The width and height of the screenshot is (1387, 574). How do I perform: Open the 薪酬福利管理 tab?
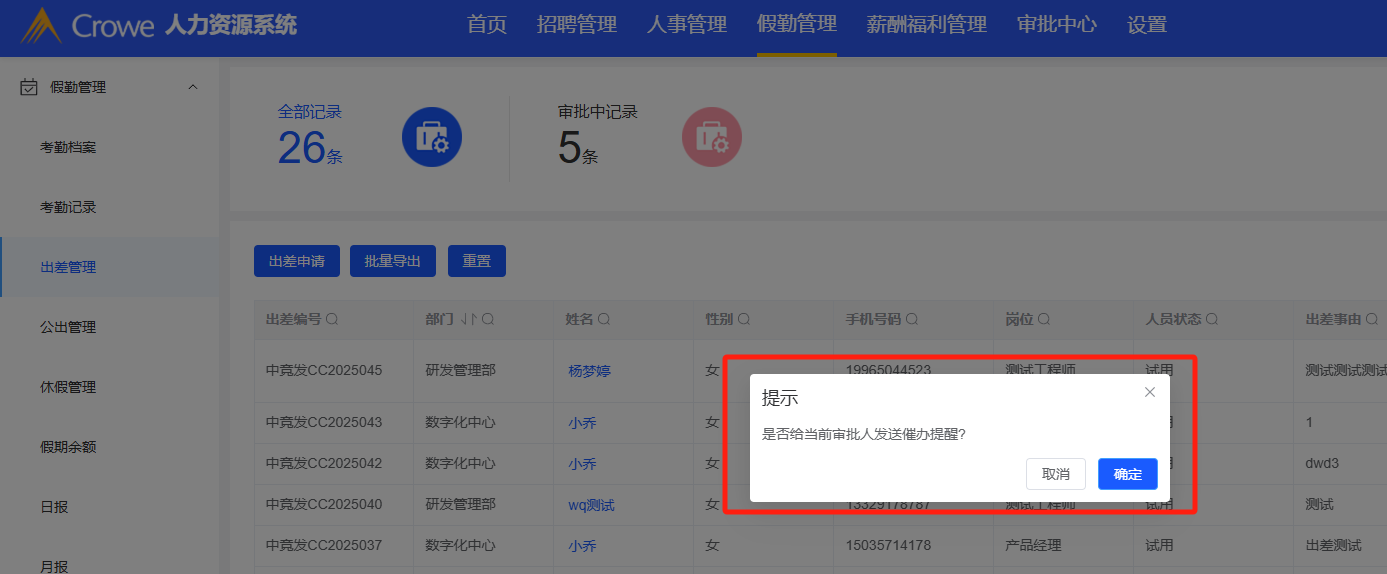click(x=927, y=25)
